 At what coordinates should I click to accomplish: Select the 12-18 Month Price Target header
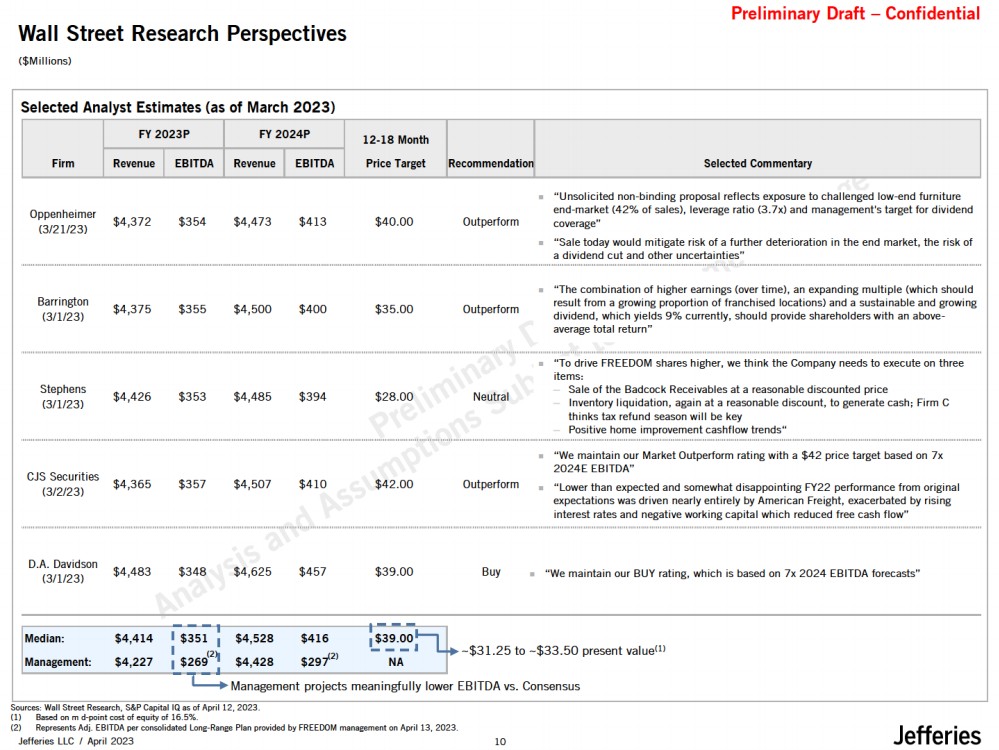coord(395,151)
